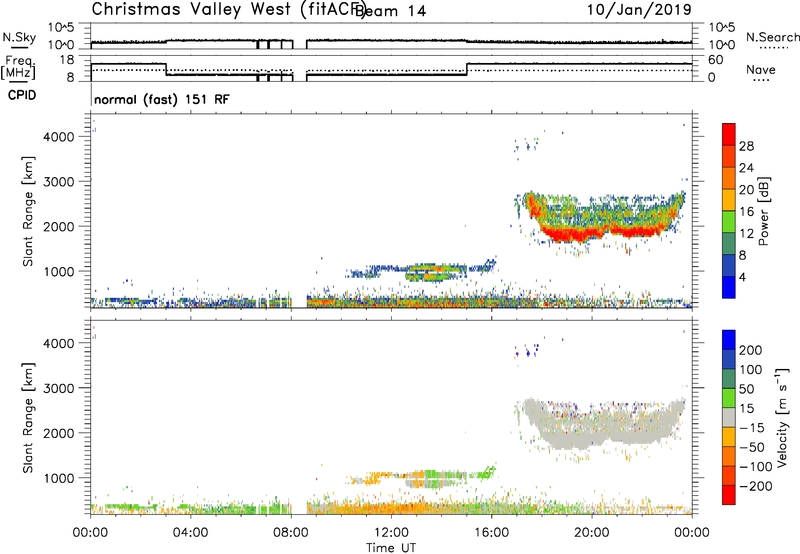800x554 pixels.
Task: Click the Christmas Valley West (fitACF) title
Action: [x=227, y=10]
